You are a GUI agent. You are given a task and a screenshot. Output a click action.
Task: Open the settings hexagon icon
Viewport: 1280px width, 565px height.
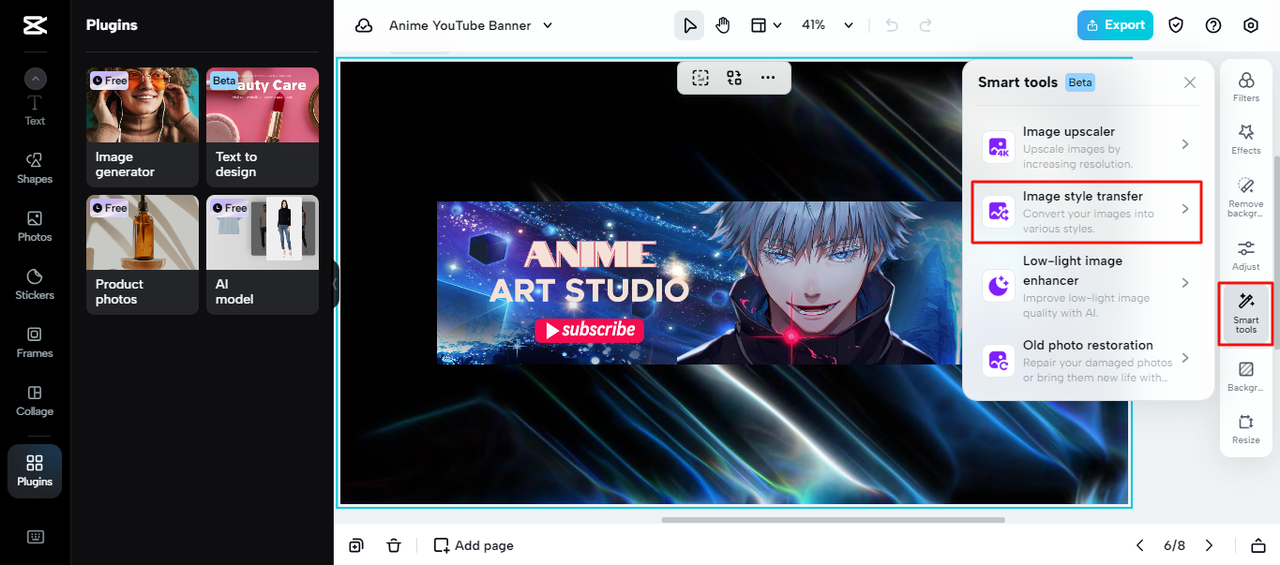1251,25
